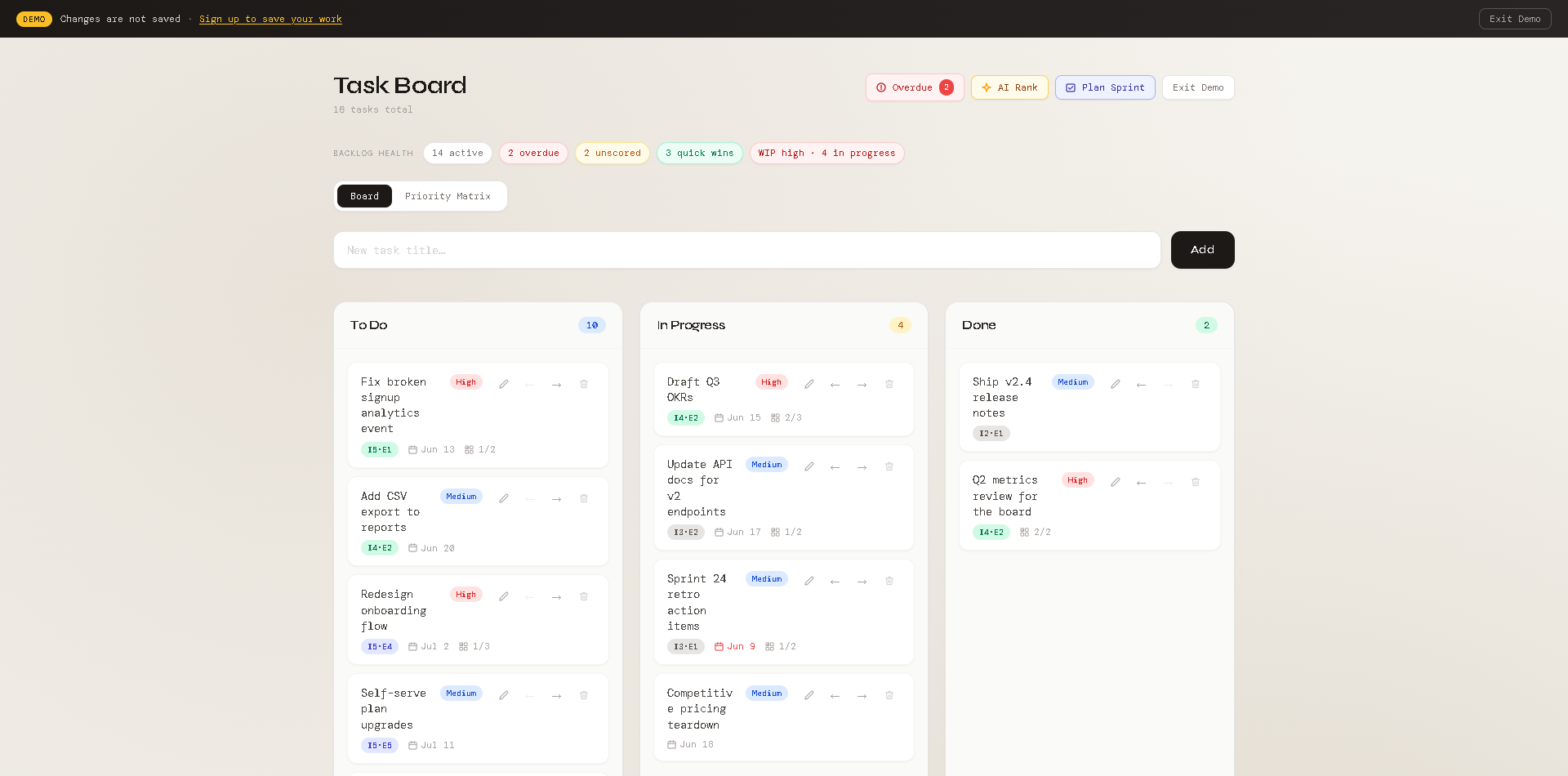This screenshot has height=776, width=1568.
Task: Click Exit Demo in the top banner
Action: coord(1515,19)
